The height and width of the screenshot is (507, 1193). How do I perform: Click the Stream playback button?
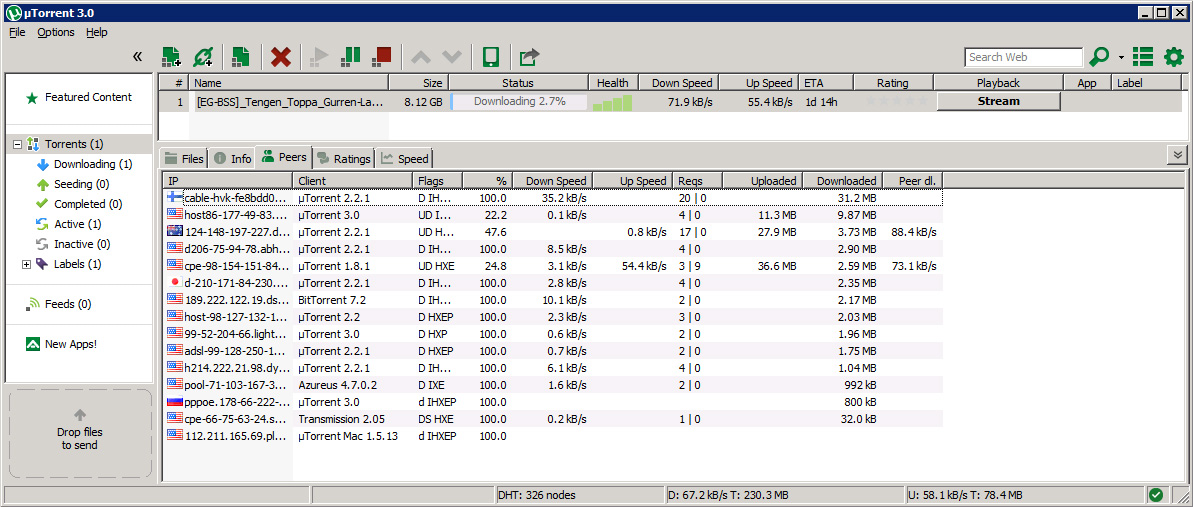pos(998,101)
